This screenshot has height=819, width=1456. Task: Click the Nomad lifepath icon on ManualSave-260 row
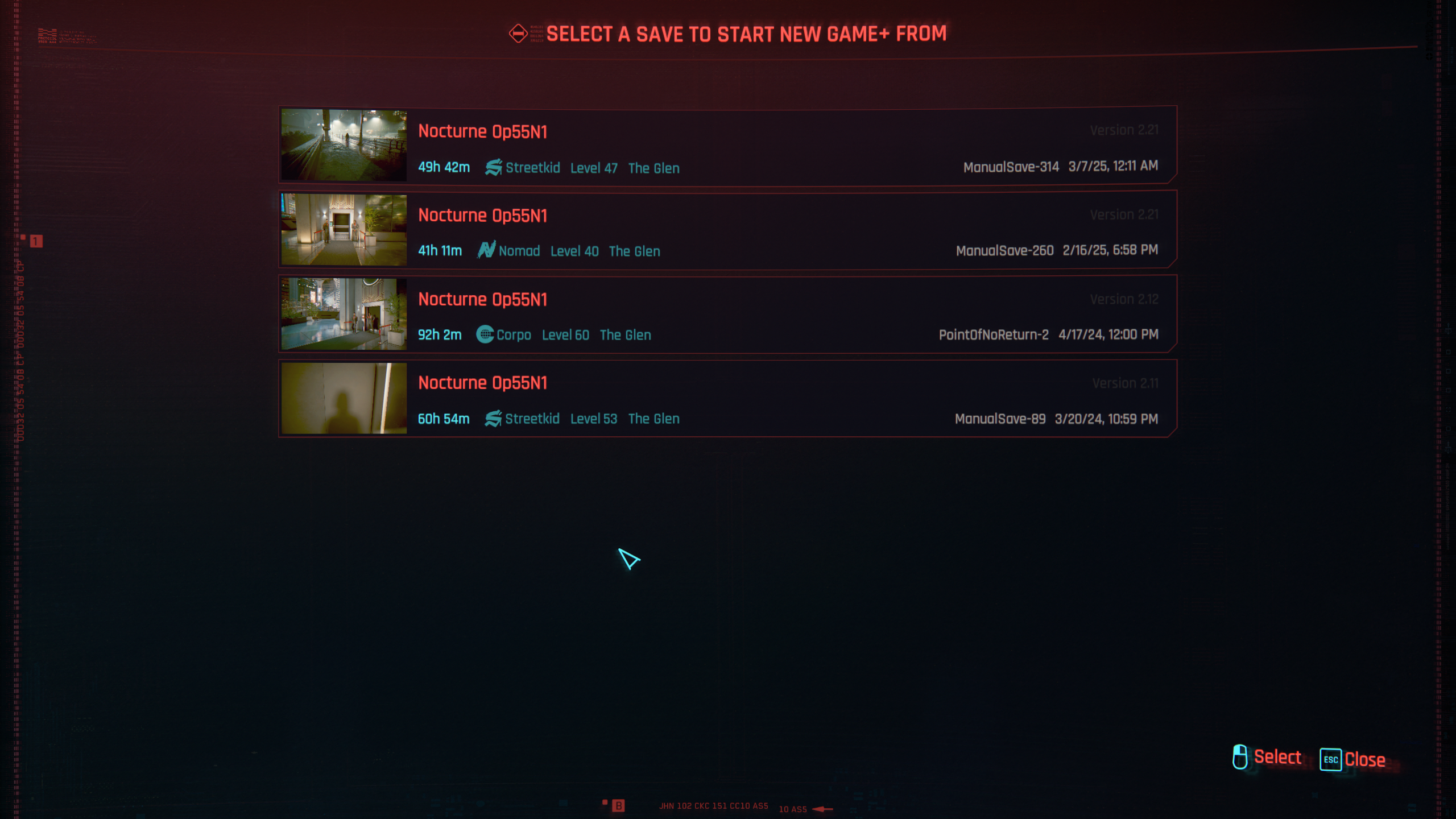point(486,250)
